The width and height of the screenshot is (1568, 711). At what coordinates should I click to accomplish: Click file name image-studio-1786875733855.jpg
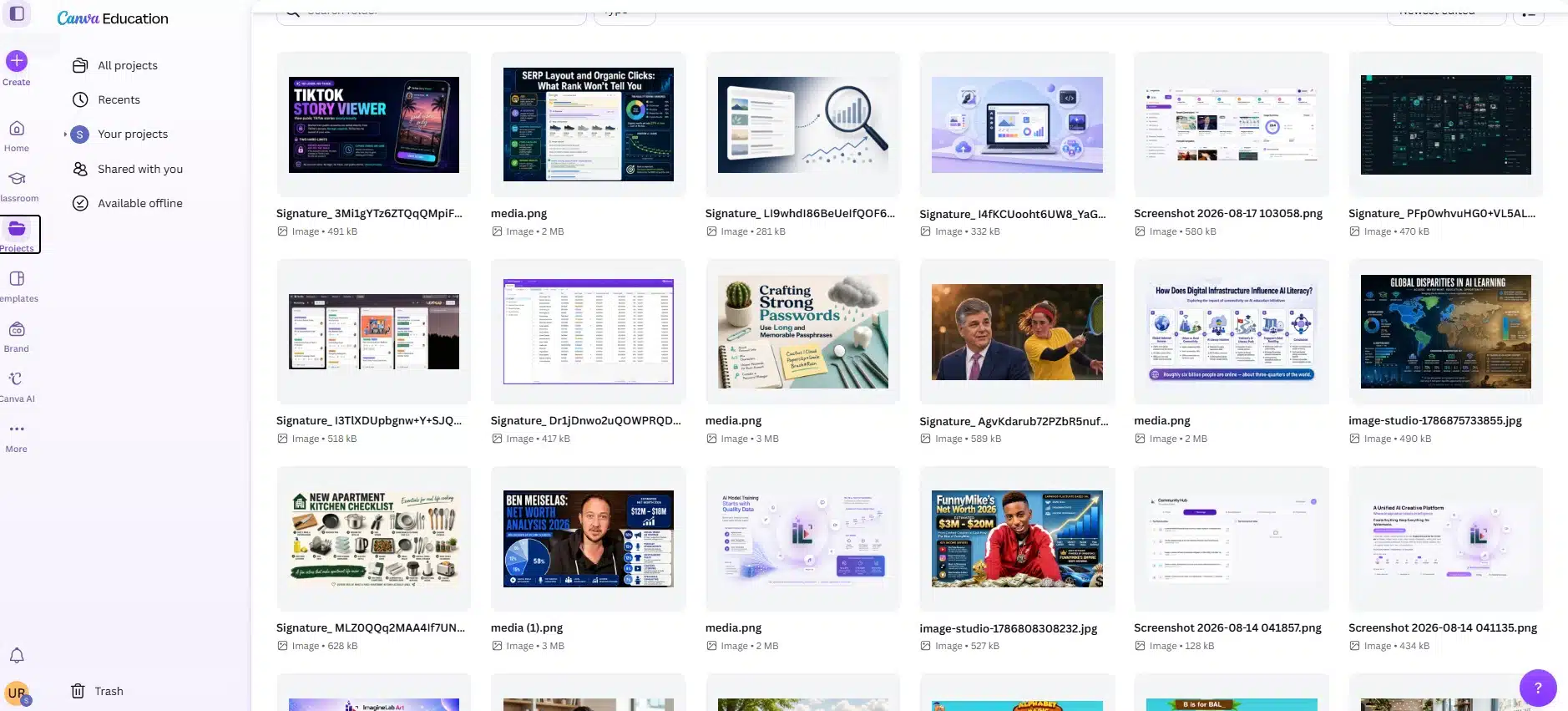(x=1435, y=420)
